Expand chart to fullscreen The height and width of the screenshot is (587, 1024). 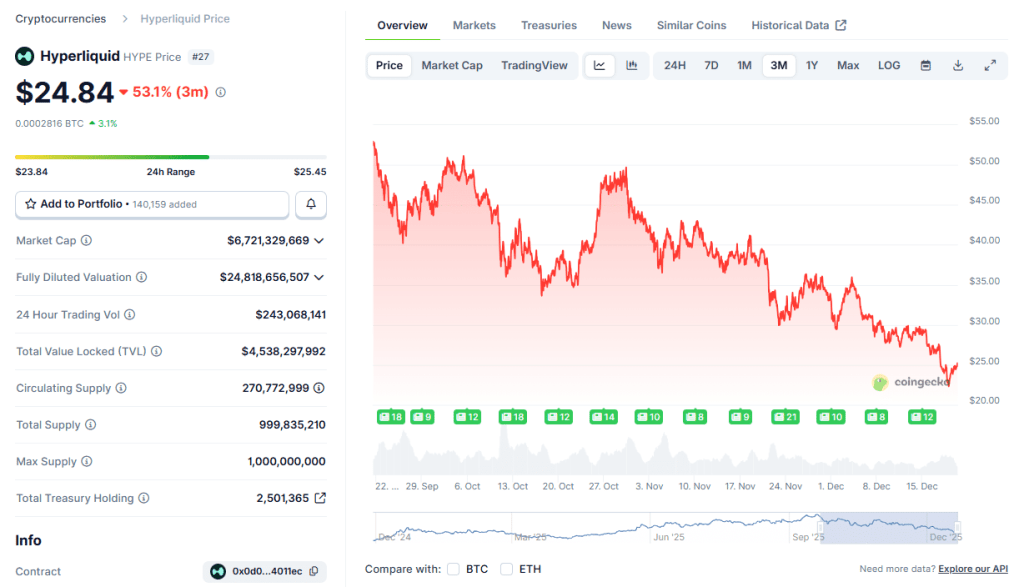click(x=990, y=64)
